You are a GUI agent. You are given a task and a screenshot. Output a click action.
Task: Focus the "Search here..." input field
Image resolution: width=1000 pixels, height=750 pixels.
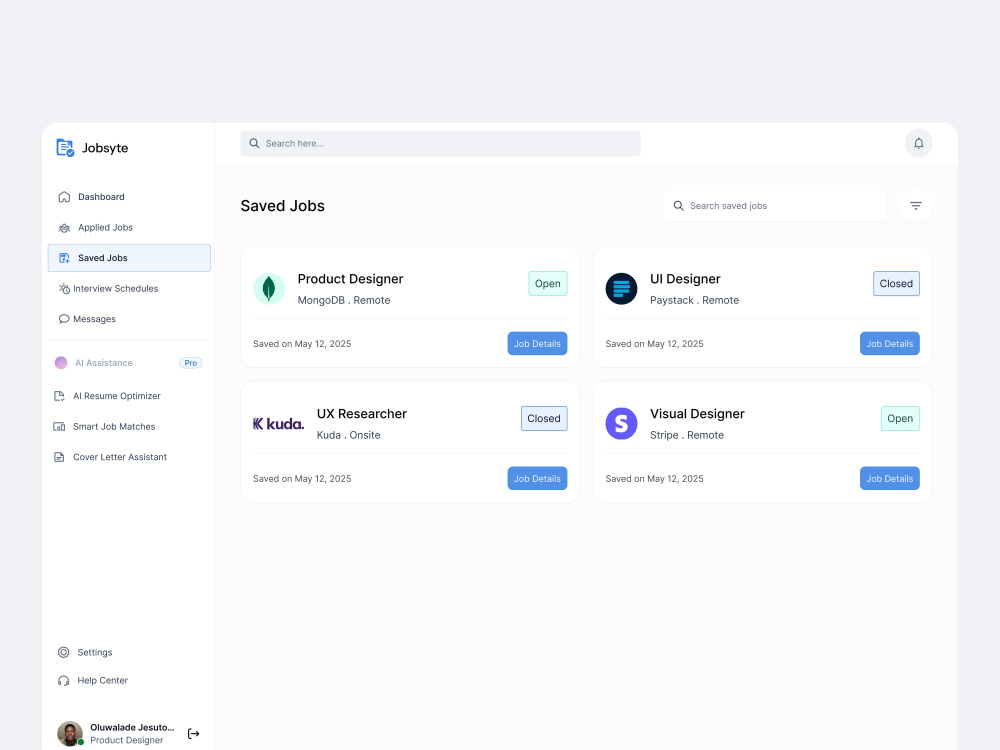(x=440, y=143)
